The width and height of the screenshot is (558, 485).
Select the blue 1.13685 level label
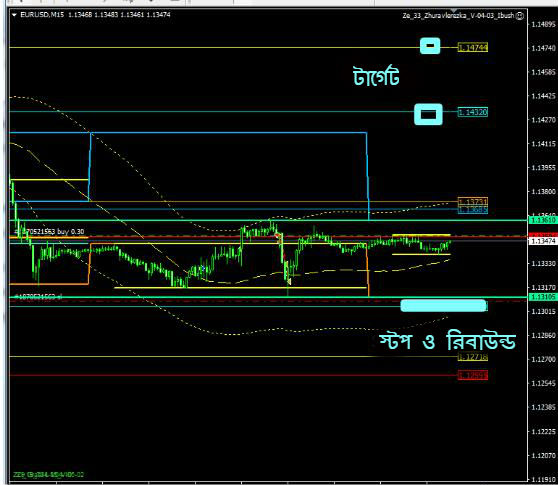point(473,210)
